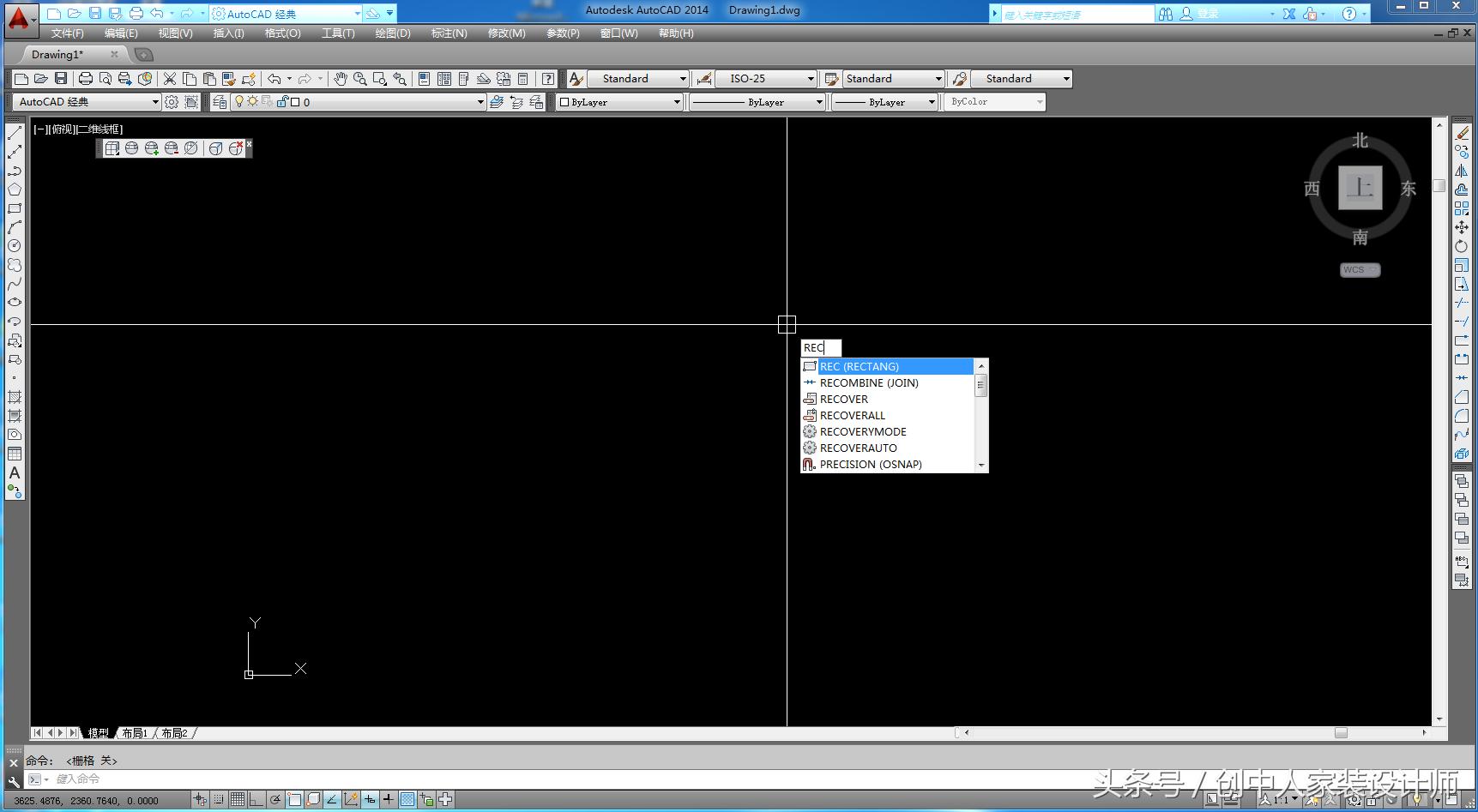This screenshot has height=812, width=1478.
Task: Toggle Grid Display in status bar
Action: (x=238, y=800)
